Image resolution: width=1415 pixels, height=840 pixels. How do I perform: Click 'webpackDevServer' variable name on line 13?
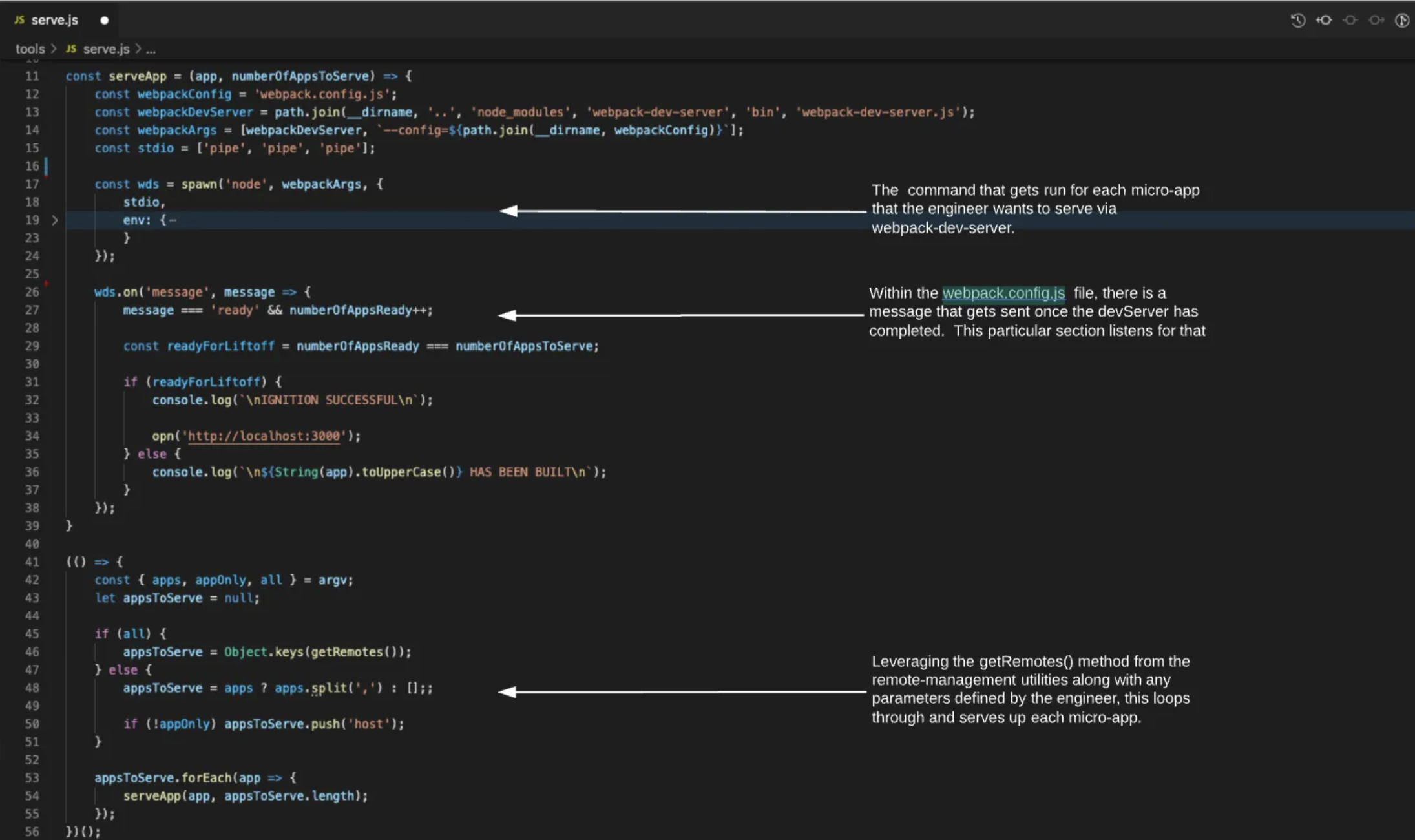(x=195, y=112)
